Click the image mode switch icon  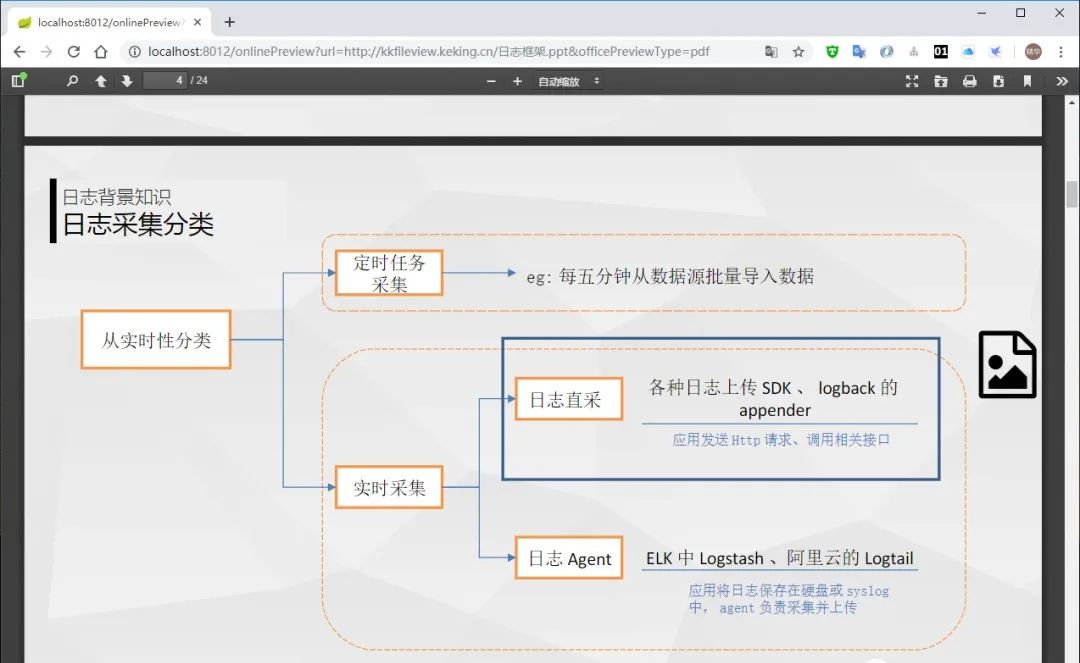pyautogui.click(x=1007, y=364)
